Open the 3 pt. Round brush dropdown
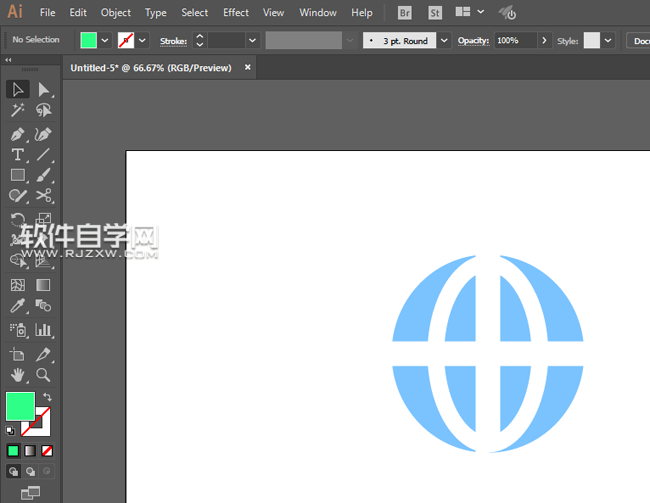Screen dimensions: 650x503 pos(443,40)
